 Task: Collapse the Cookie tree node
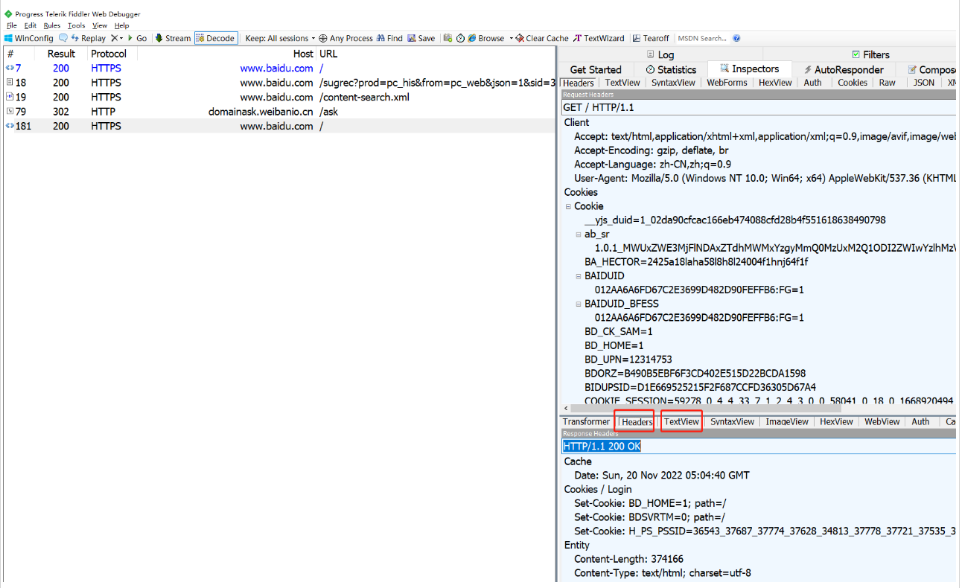[568, 206]
